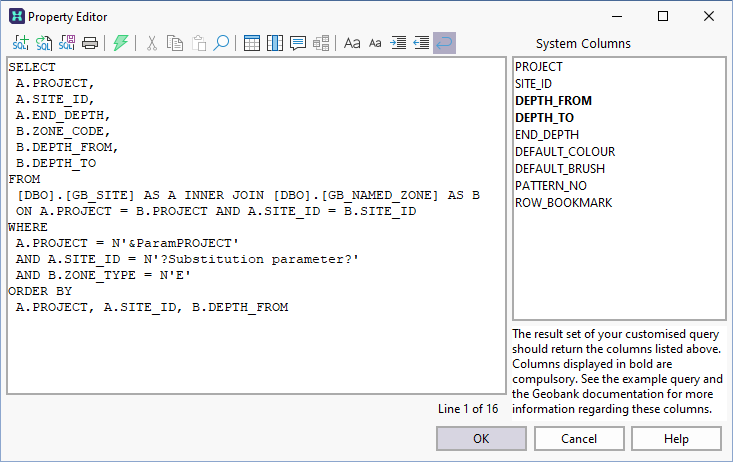Cancel the Property Editor dialog

click(x=579, y=439)
